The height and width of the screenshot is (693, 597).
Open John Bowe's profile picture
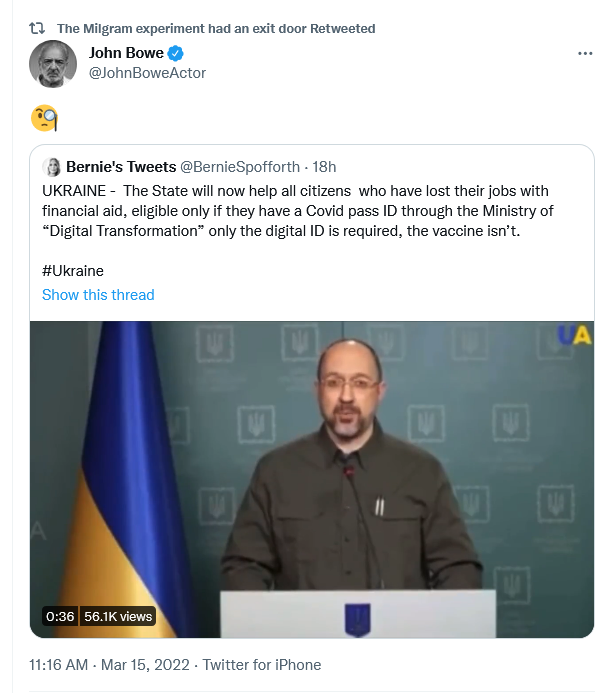tap(53, 64)
